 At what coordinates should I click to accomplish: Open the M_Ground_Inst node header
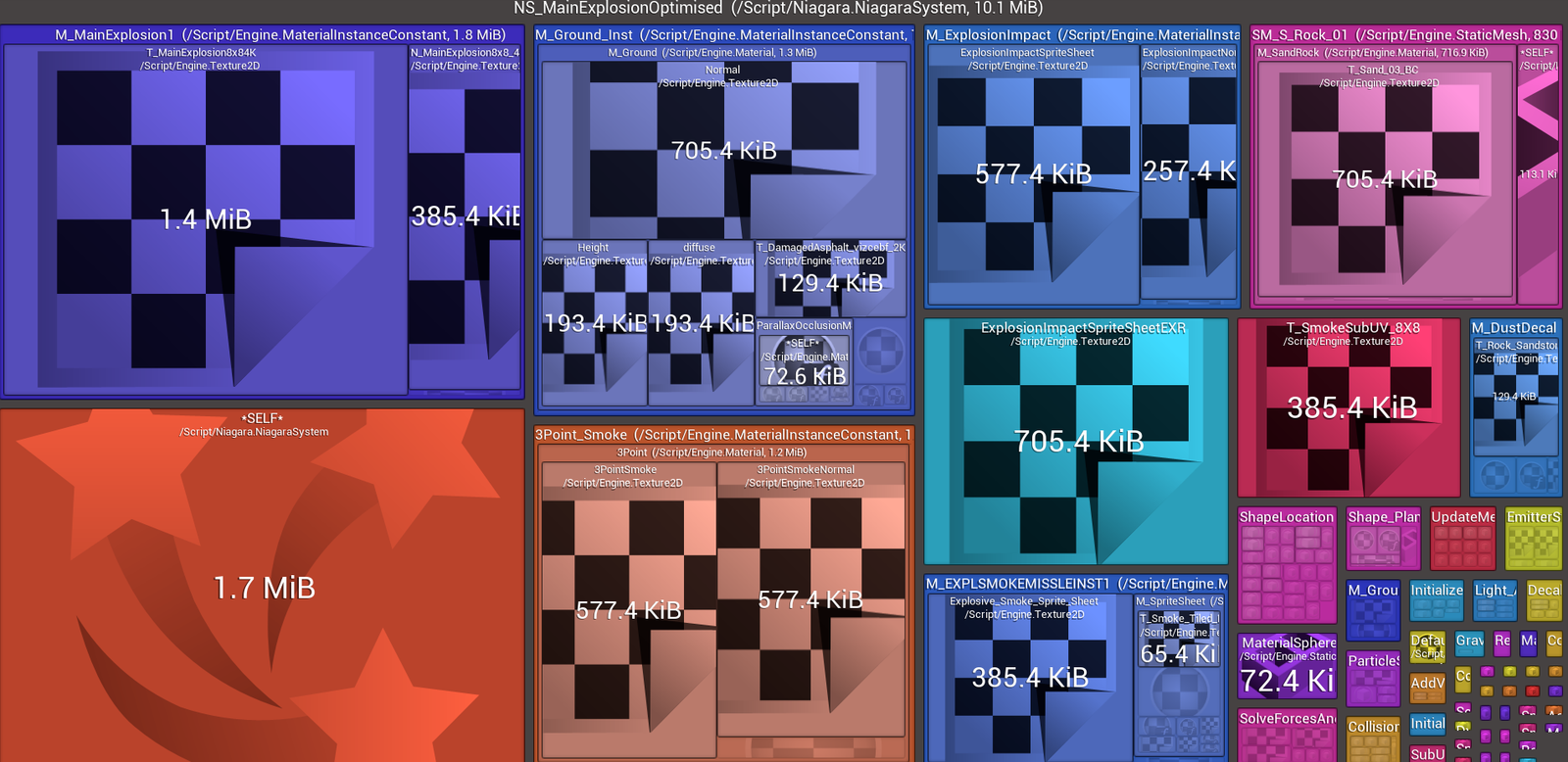coord(724,34)
